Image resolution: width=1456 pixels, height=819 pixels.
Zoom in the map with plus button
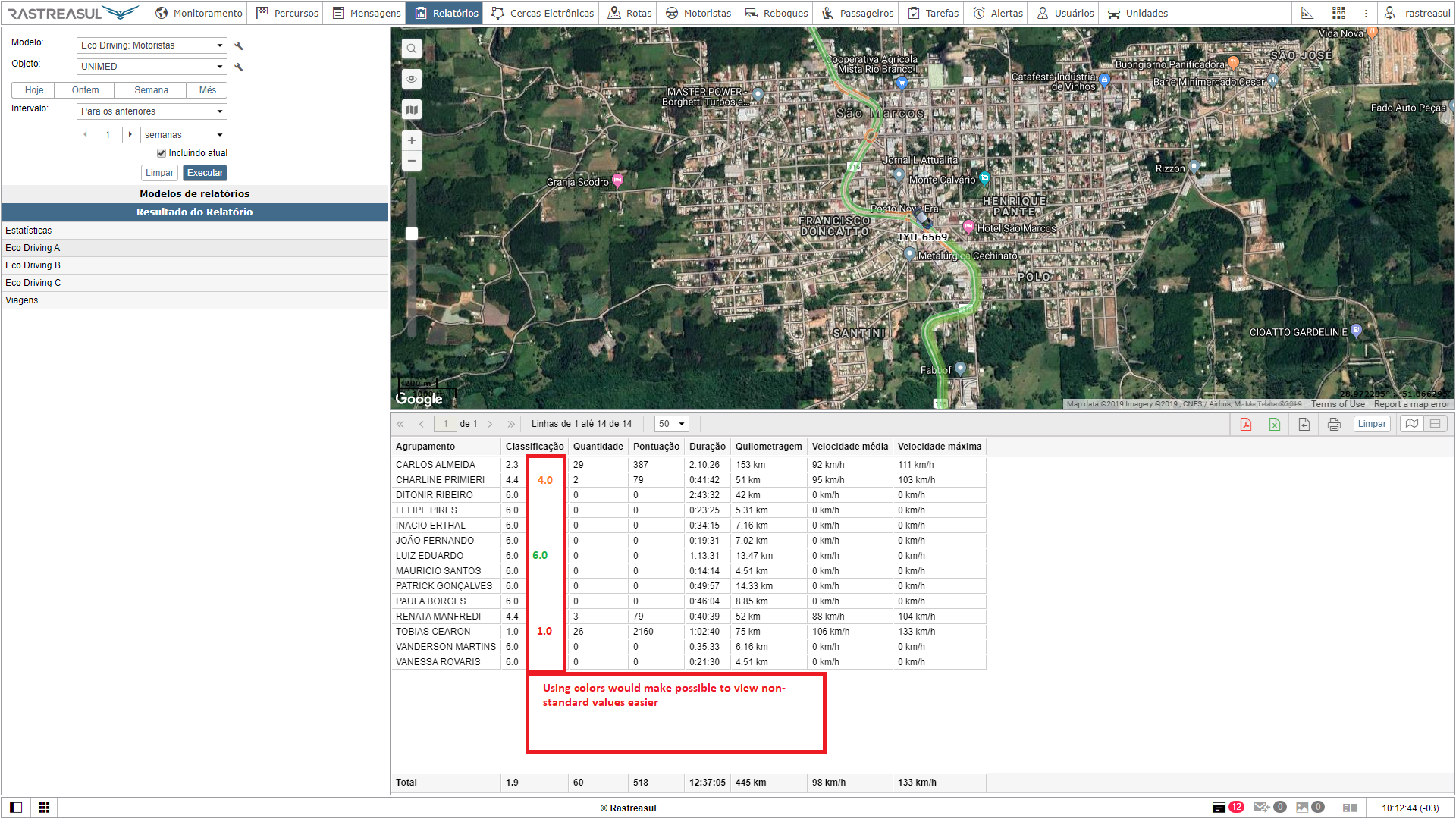pyautogui.click(x=411, y=140)
